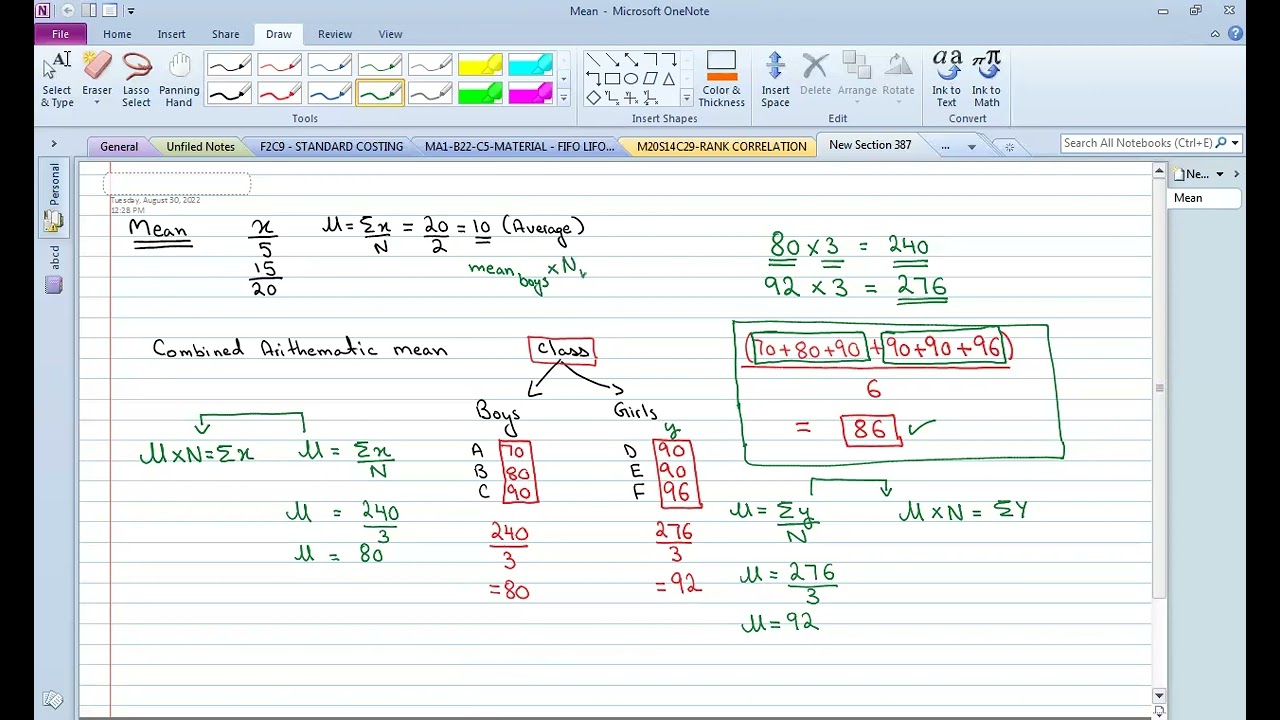Insert a straight line shape

tap(593, 60)
